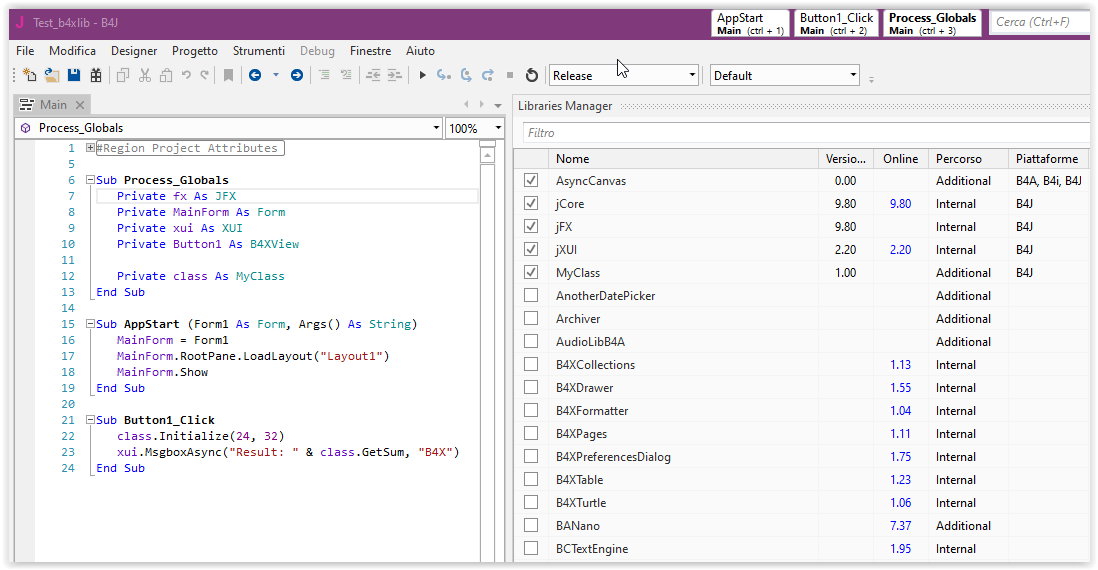Jump to Button1_Click sub shortcut
The image size is (1098, 570).
[836, 23]
